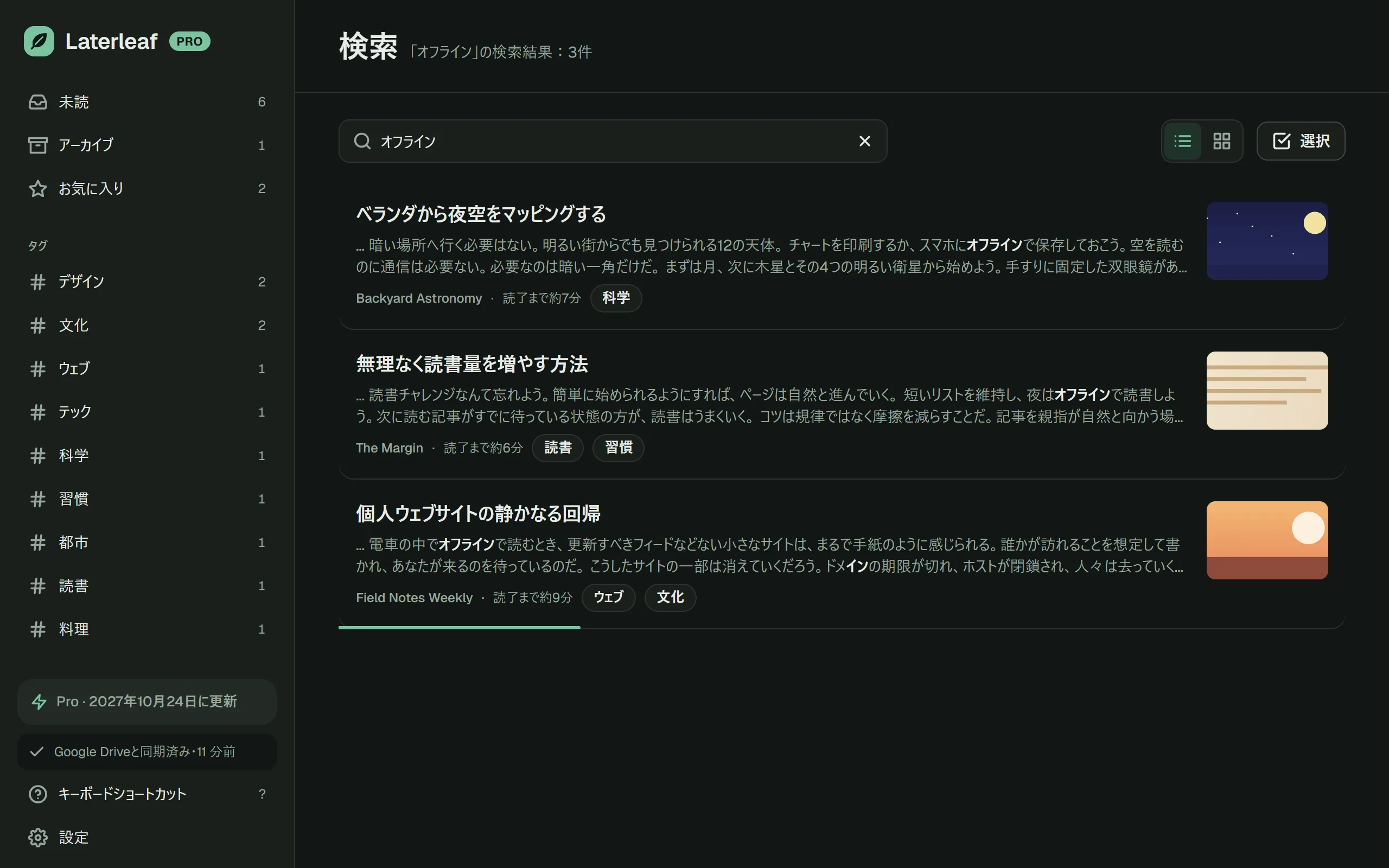Click the ウェブ tag chip on Field Notes article
This screenshot has width=1389, height=868.
[608, 598]
